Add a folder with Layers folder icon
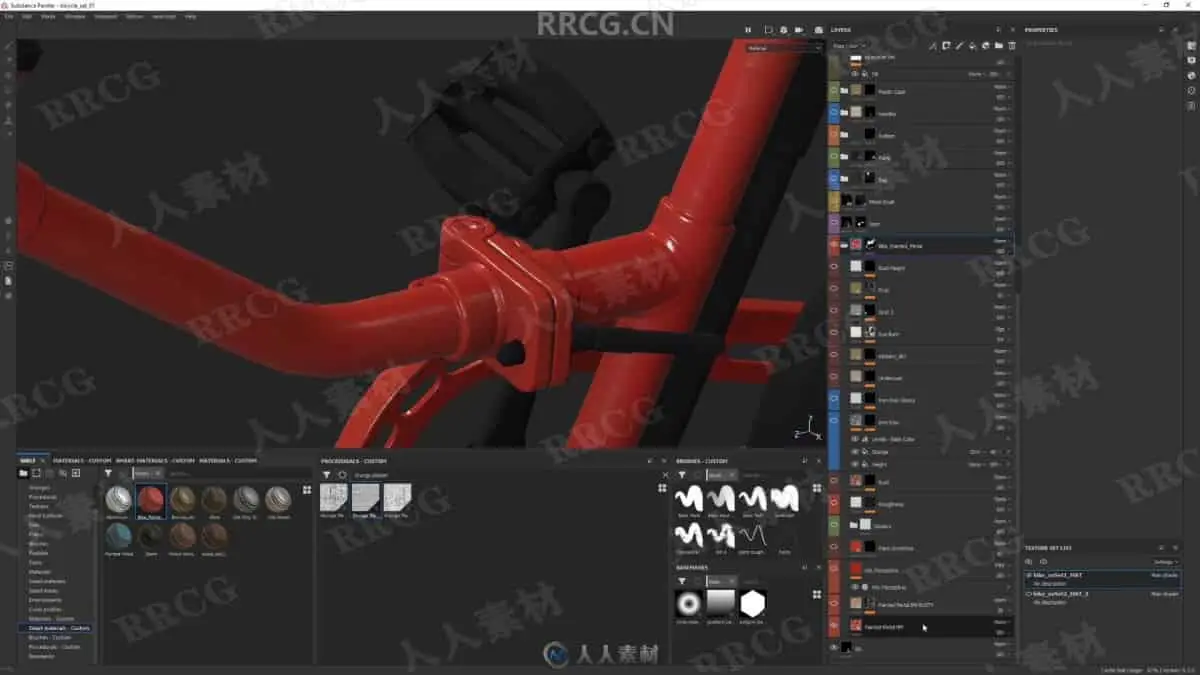The width and height of the screenshot is (1200, 675). (x=998, y=46)
